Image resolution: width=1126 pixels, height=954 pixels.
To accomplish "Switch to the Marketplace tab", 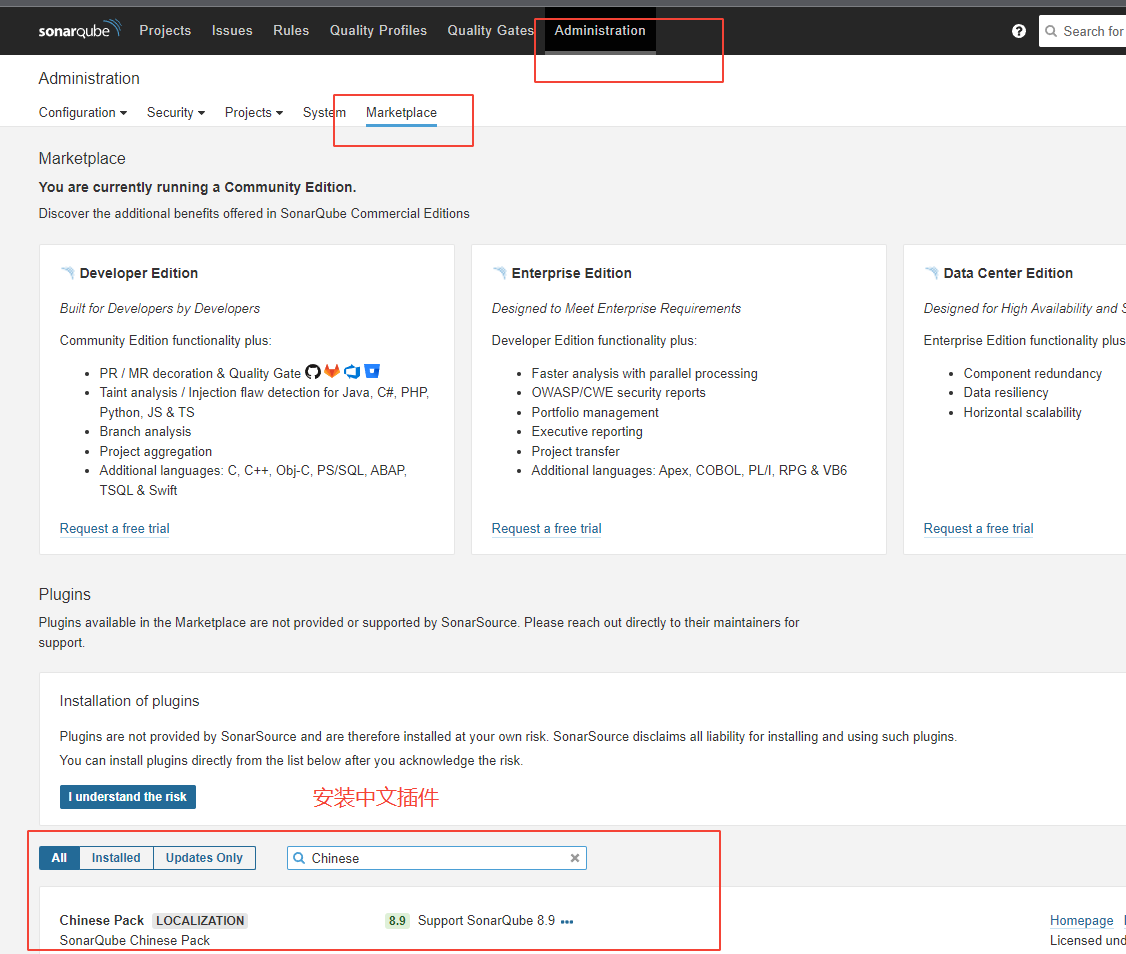I will 401,113.
